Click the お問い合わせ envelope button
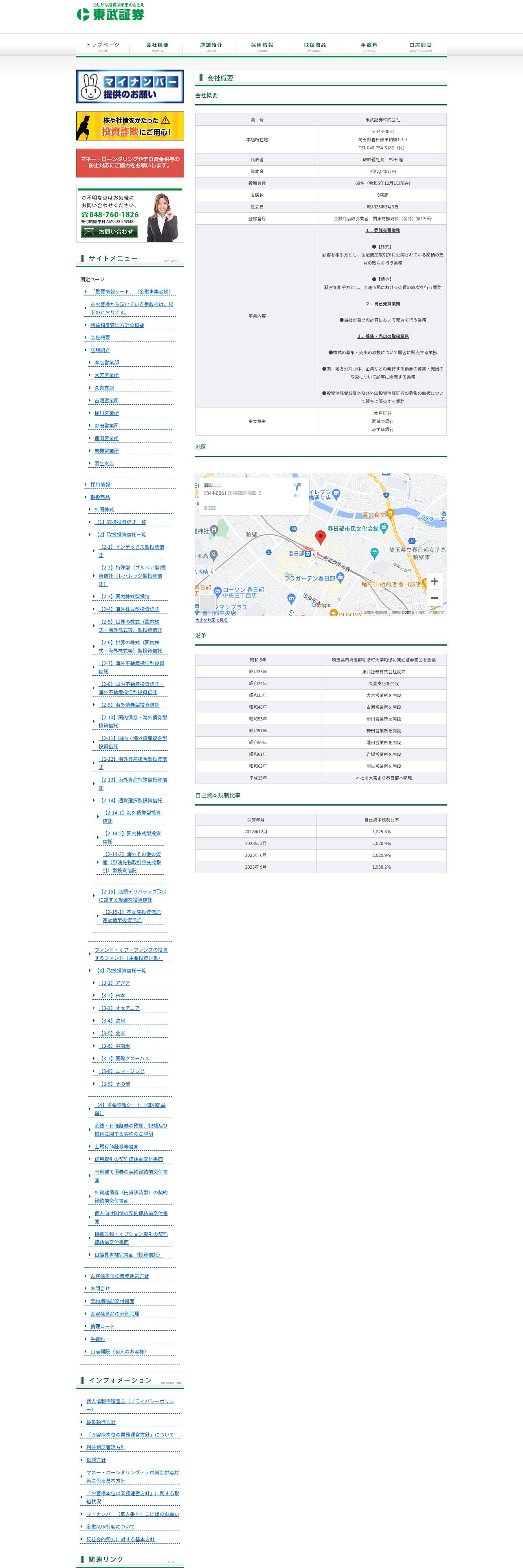 110,232
